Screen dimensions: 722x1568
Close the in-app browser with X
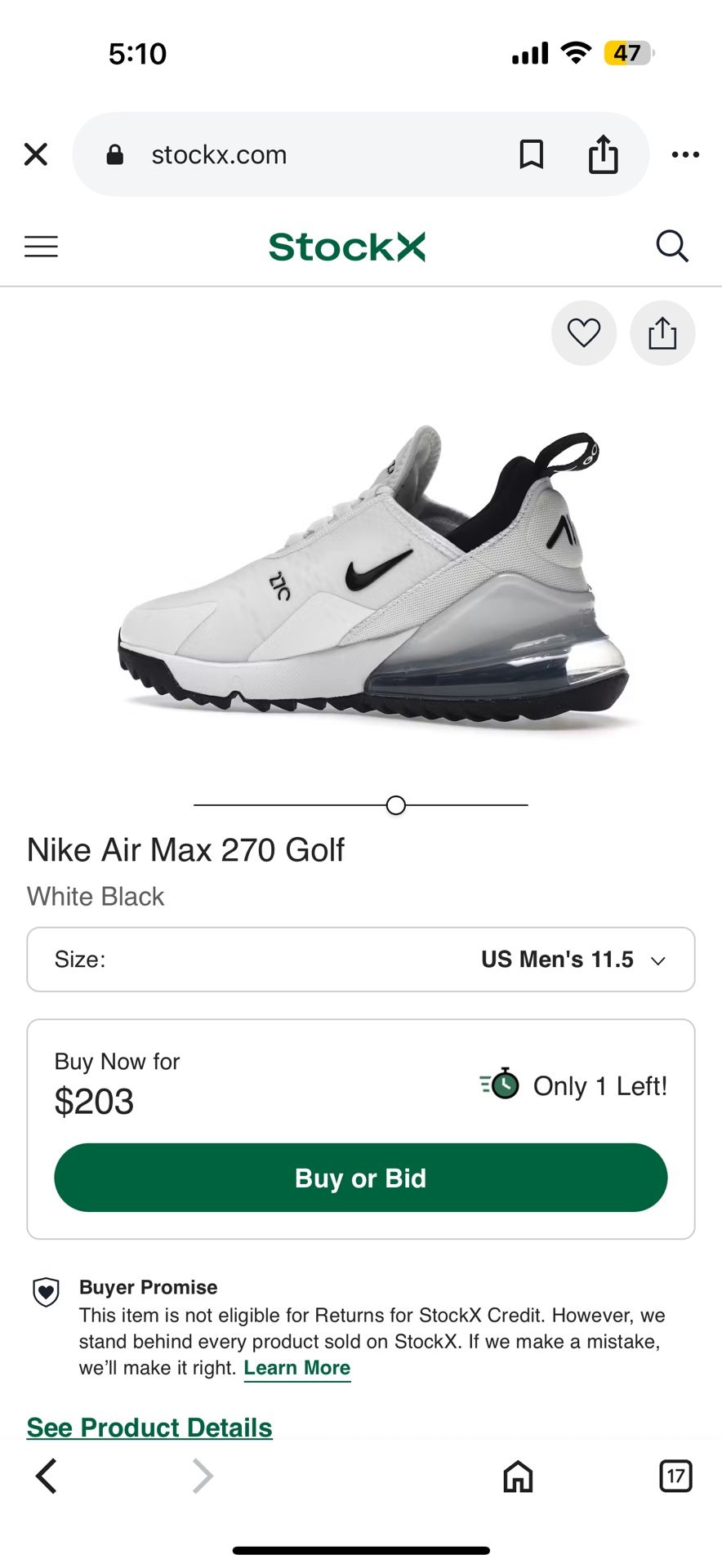pyautogui.click(x=36, y=154)
